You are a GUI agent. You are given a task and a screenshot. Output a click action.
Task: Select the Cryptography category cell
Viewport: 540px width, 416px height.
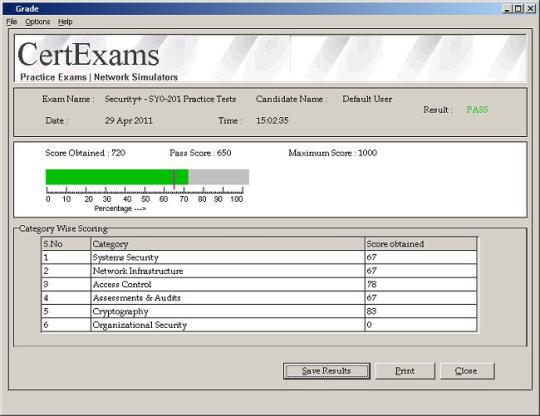[x=228, y=311]
